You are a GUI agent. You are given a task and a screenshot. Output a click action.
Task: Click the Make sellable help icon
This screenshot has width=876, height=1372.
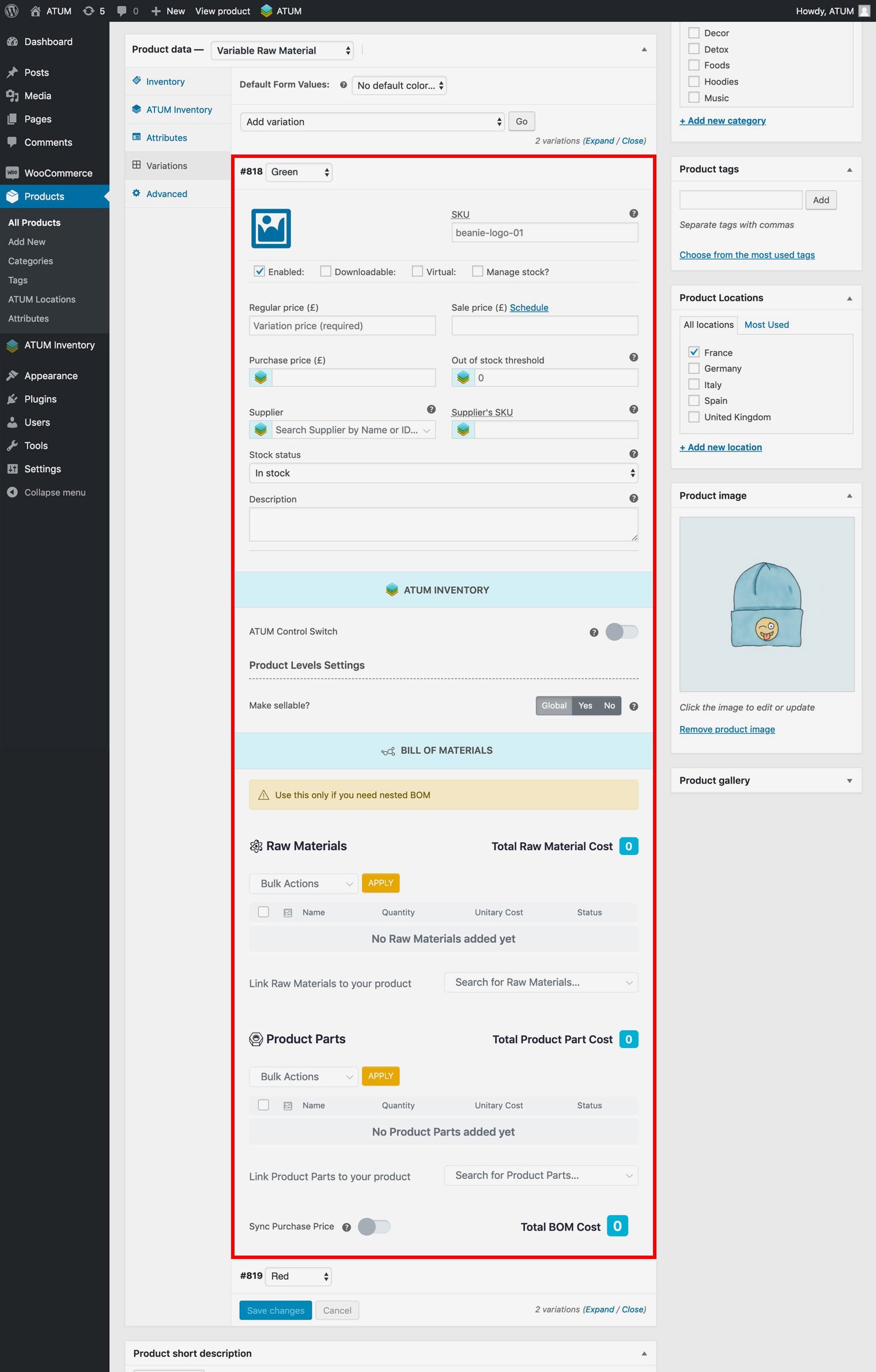(x=633, y=706)
